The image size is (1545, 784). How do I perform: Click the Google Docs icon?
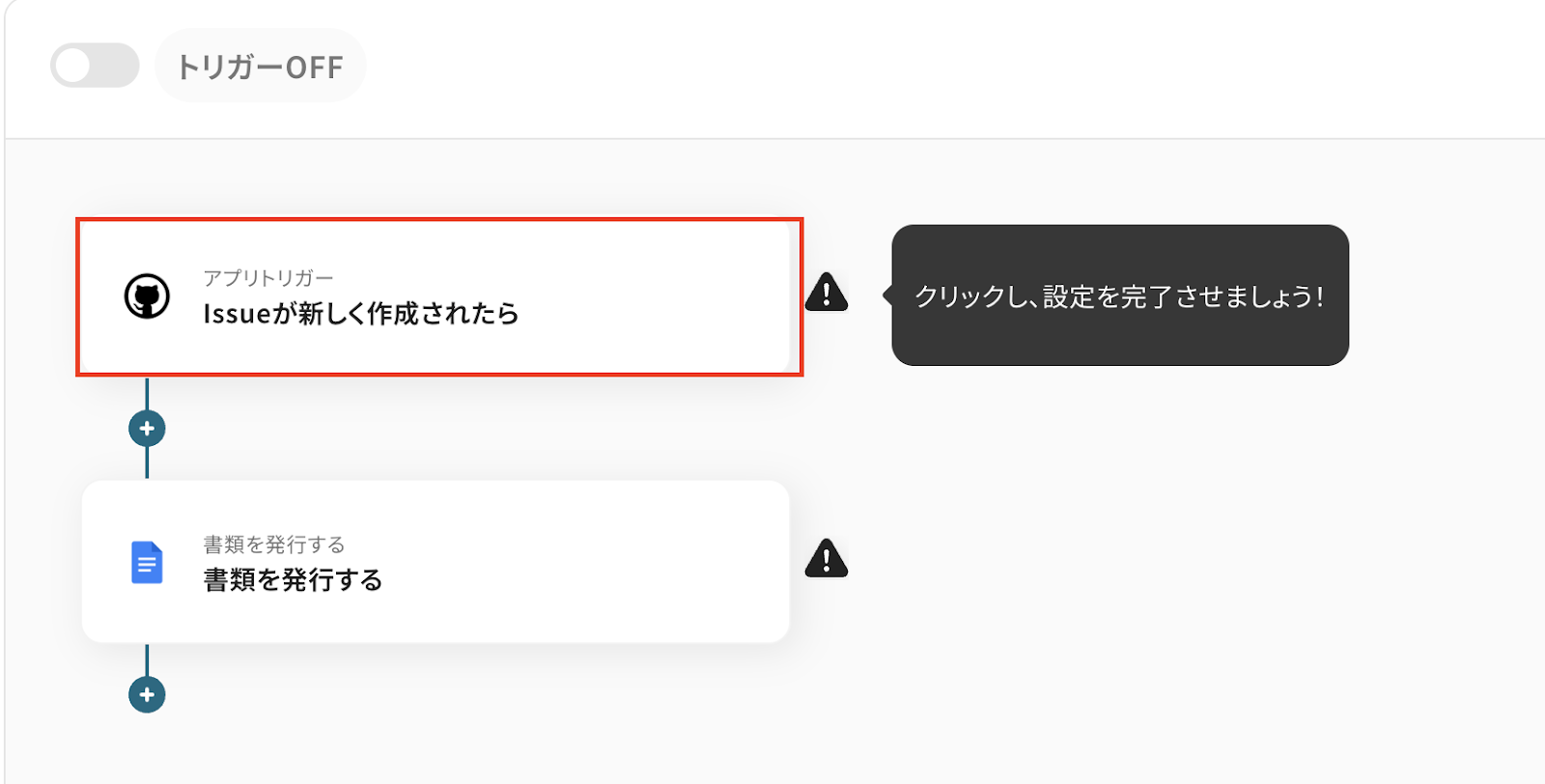[147, 563]
